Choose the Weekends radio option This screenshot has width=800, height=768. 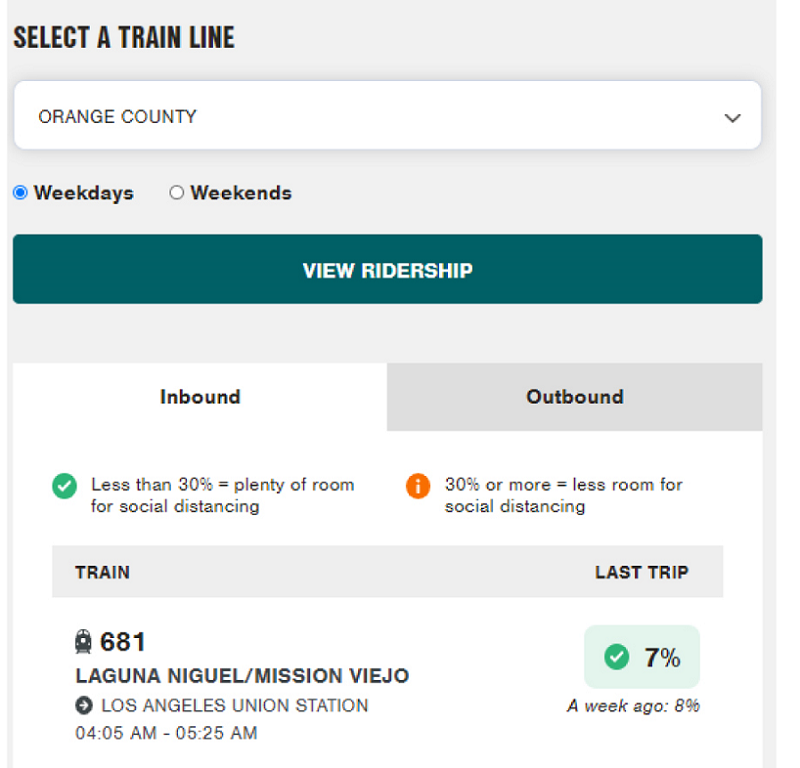click(x=177, y=193)
